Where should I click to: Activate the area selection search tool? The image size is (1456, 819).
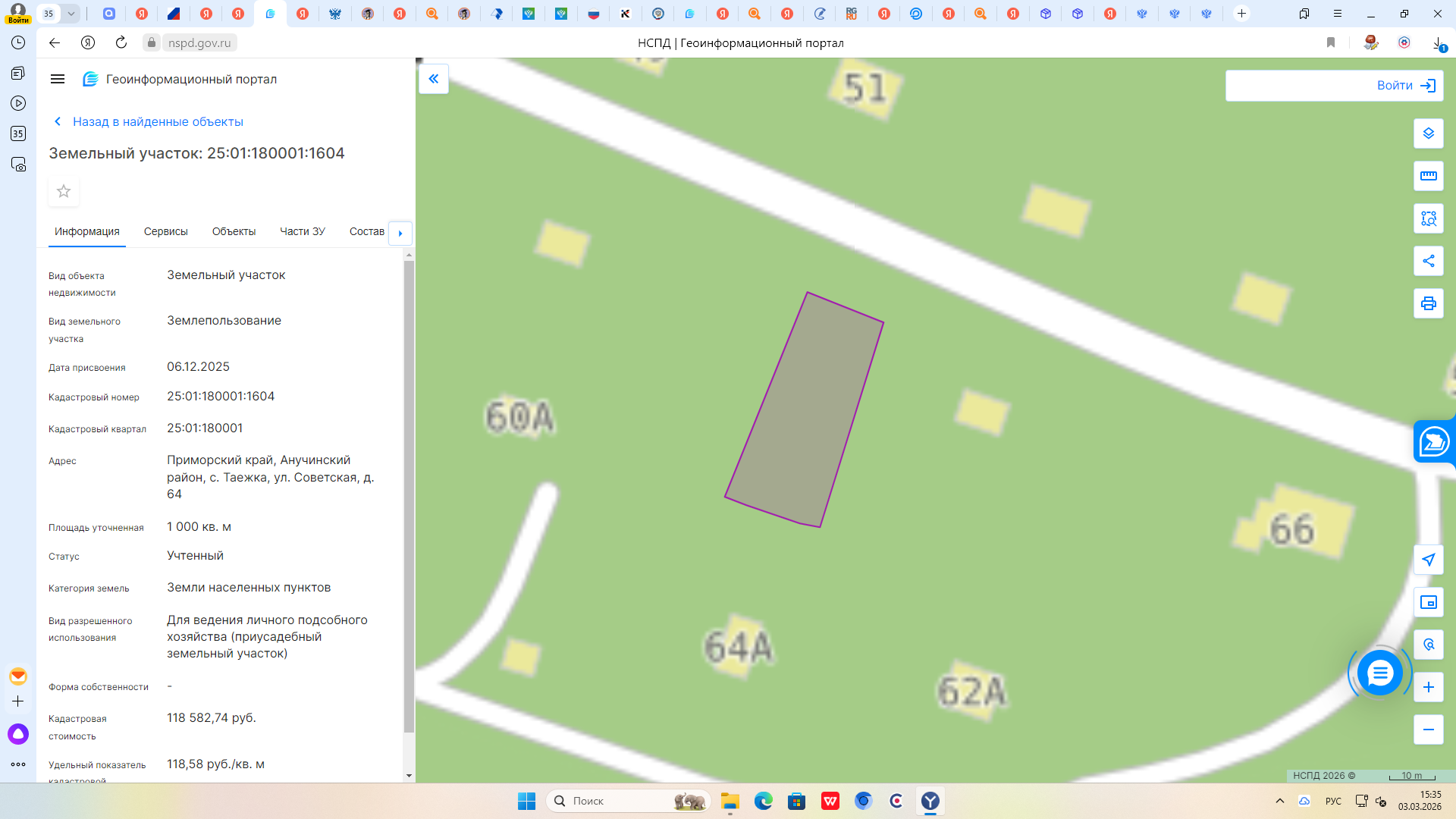click(1428, 218)
